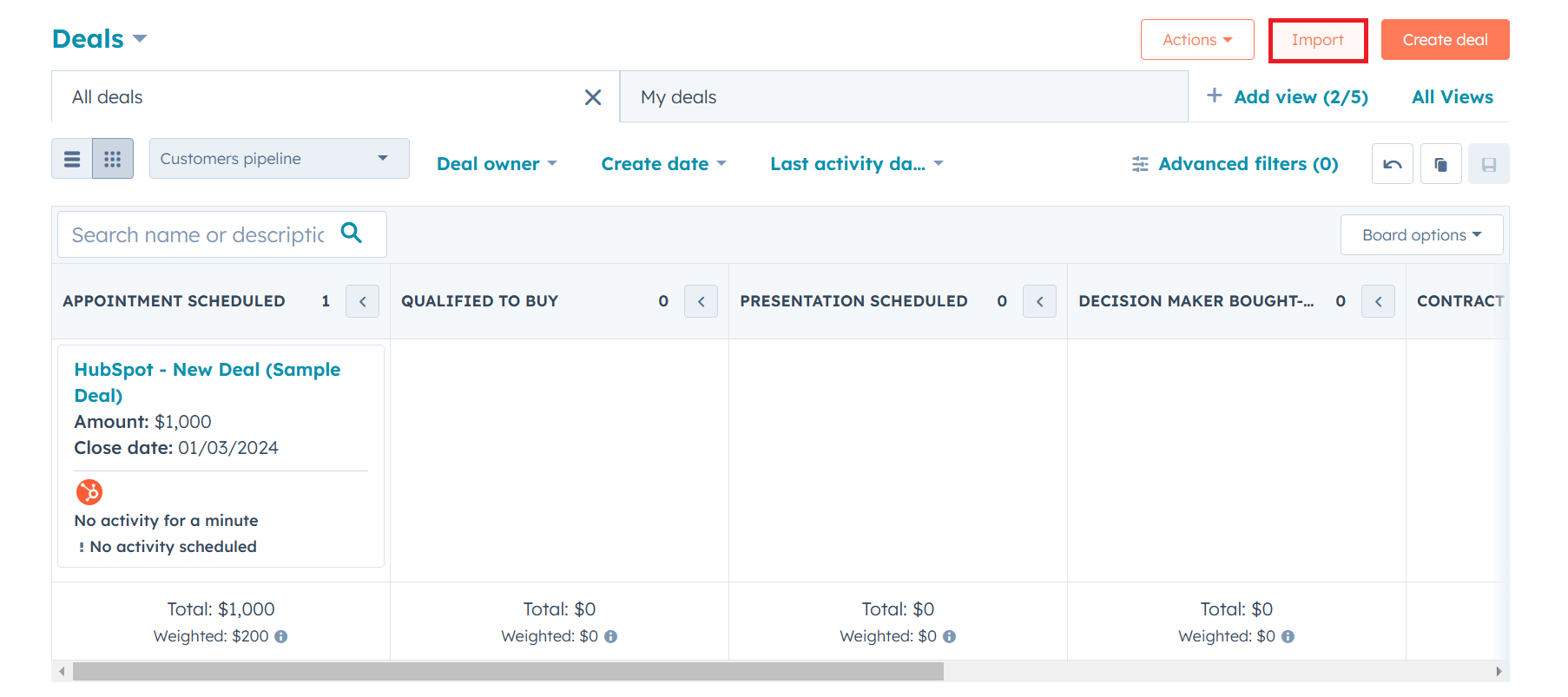Click the scrollbar right arrow

point(1499,671)
